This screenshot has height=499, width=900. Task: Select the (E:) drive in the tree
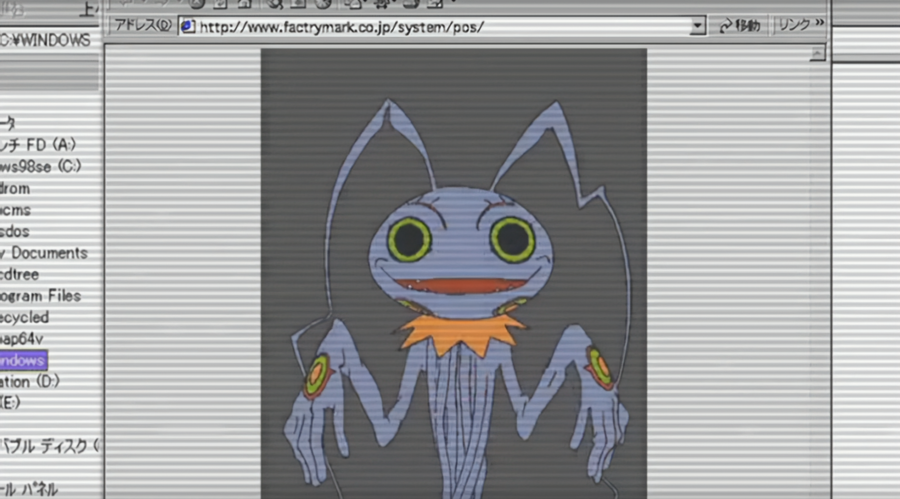(x=10, y=403)
